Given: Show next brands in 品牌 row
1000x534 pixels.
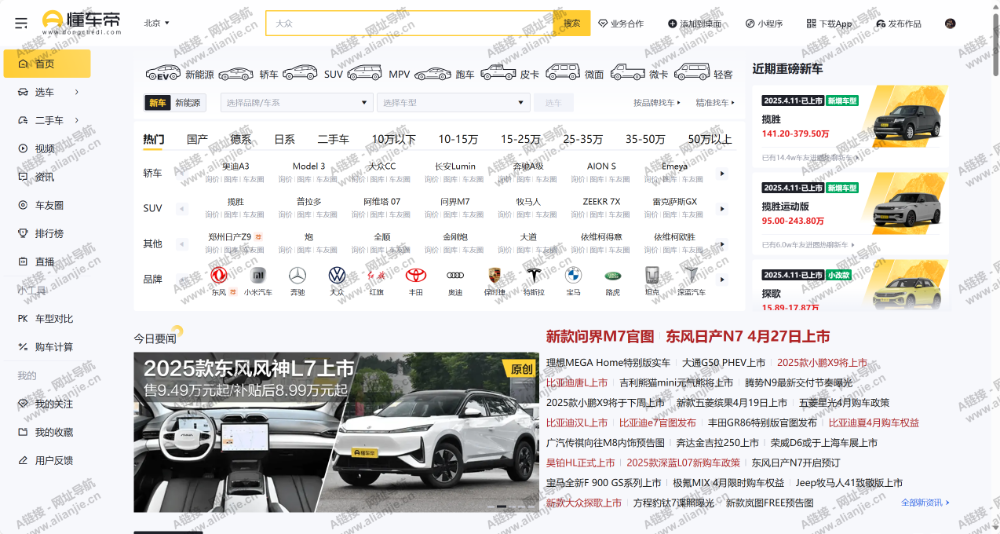Looking at the screenshot, I should 722,279.
